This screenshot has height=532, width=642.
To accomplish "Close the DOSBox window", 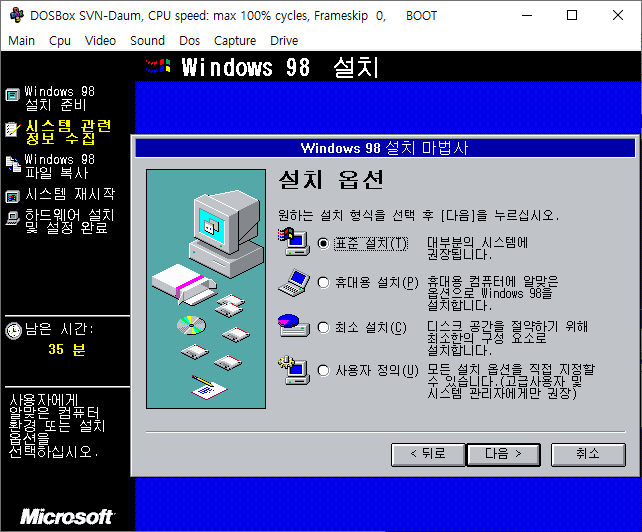I will coord(618,16).
